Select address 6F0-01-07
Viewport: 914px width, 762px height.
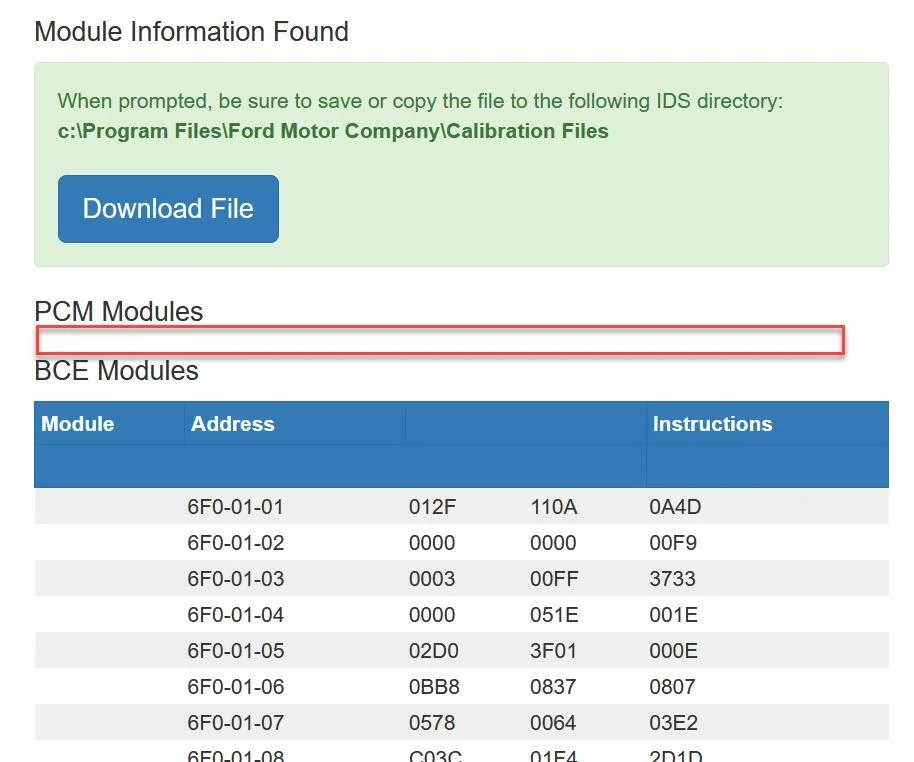tap(235, 724)
